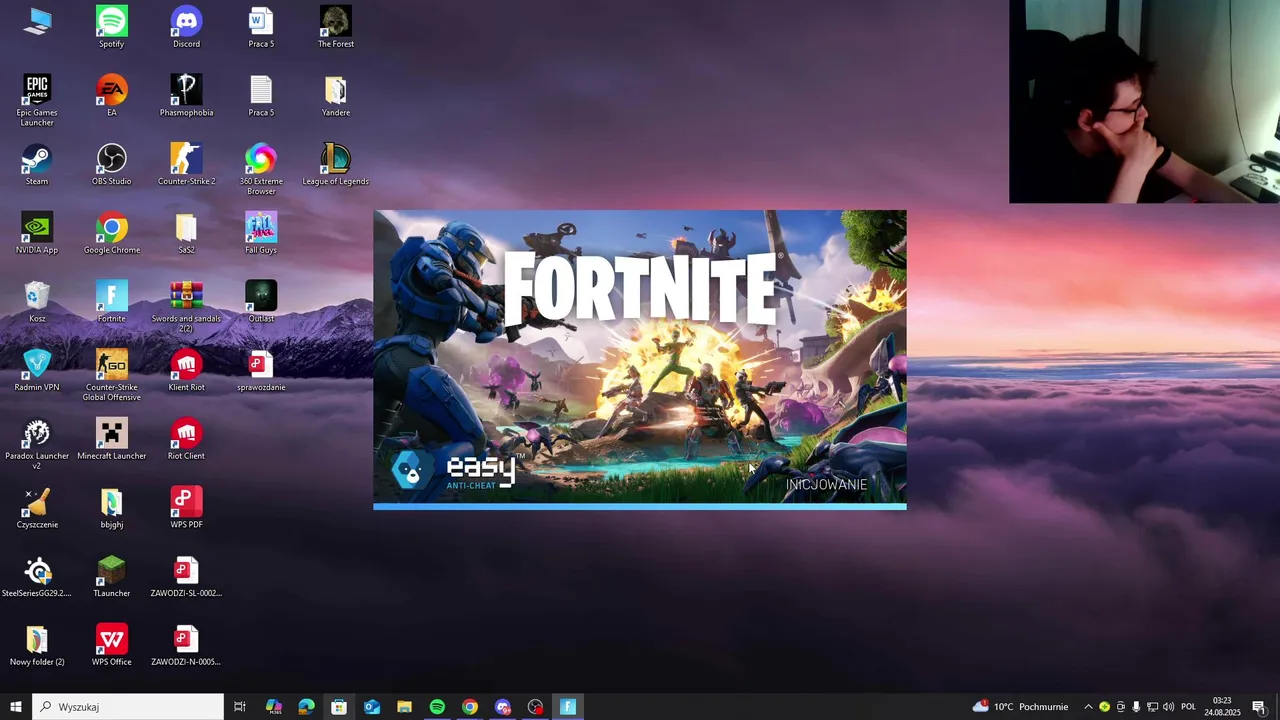Screen dimensions: 1280x720
Task: Switch the POL input language indicator
Action: (1188, 707)
